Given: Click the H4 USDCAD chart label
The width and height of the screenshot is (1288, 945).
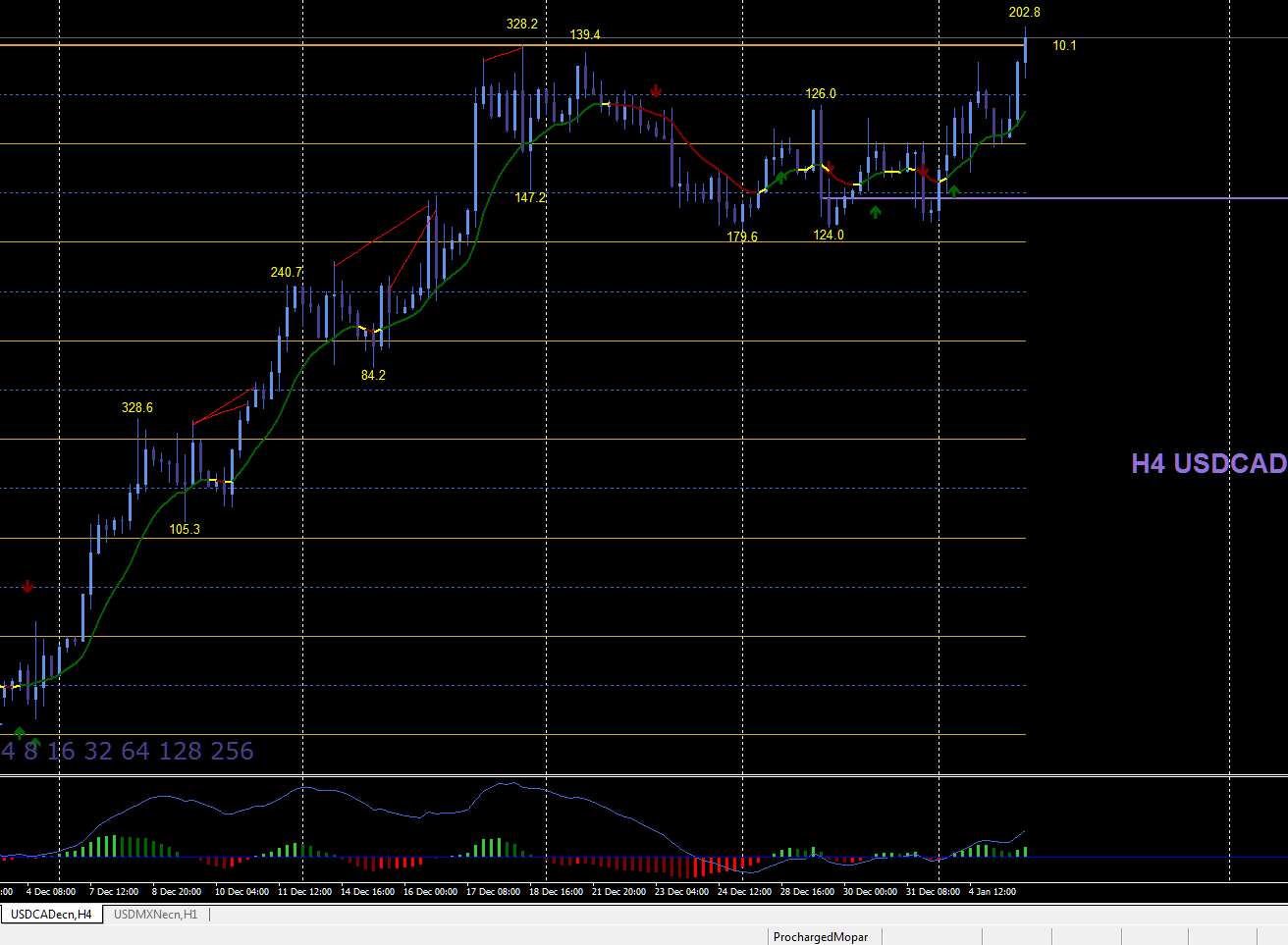Looking at the screenshot, I should tap(1208, 463).
